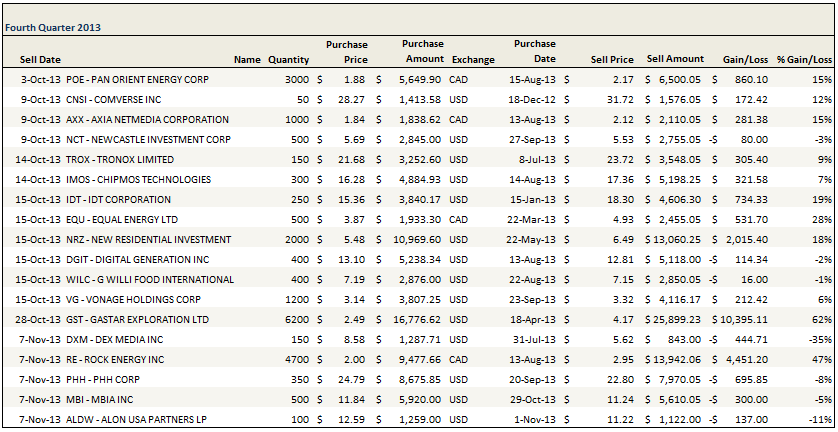Select the -35% loss cell for DEX MEDIA
Image resolution: width=838 pixels, height=432 pixels.
click(x=820, y=340)
